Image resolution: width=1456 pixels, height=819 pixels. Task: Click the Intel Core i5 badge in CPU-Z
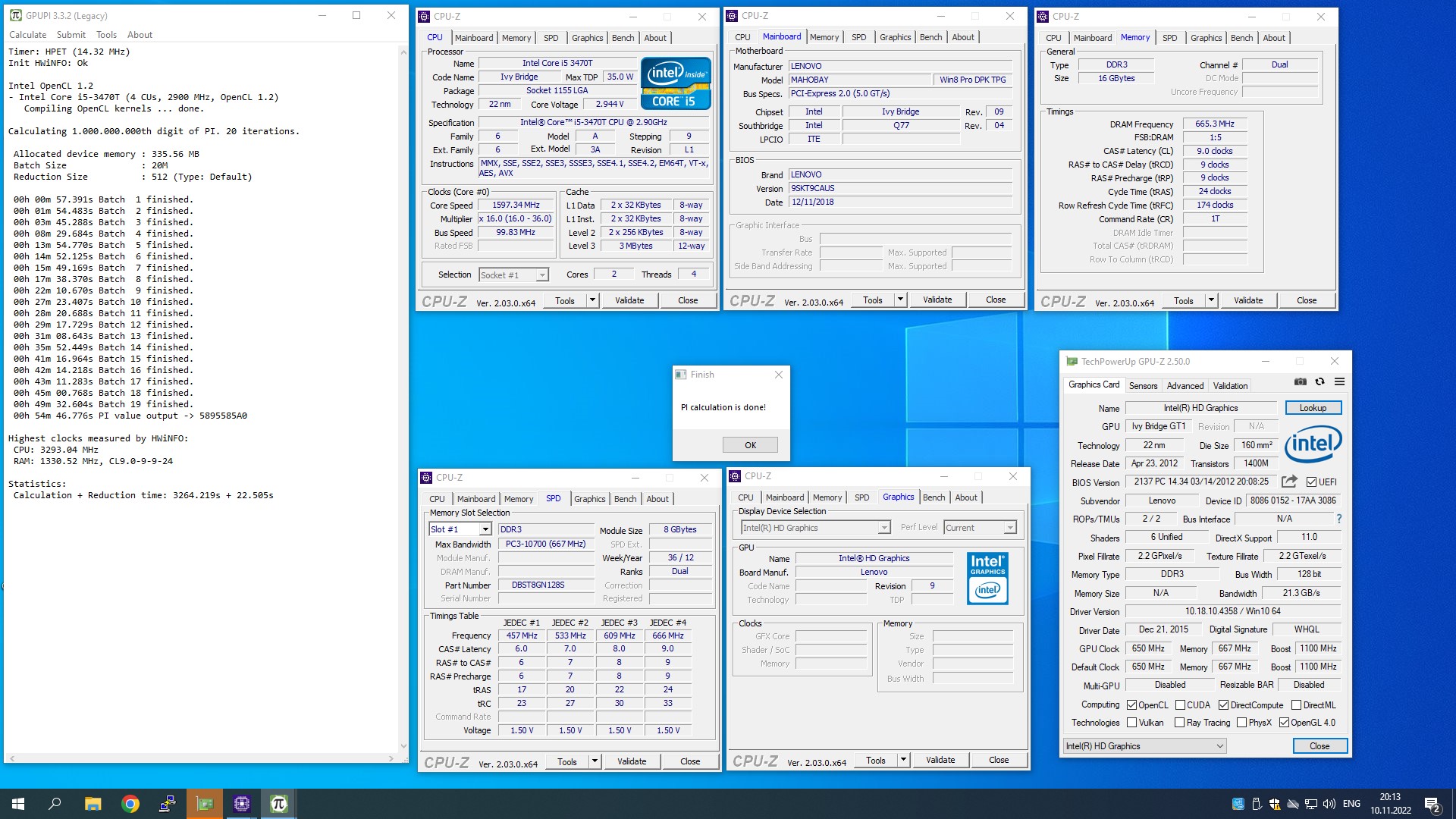676,83
